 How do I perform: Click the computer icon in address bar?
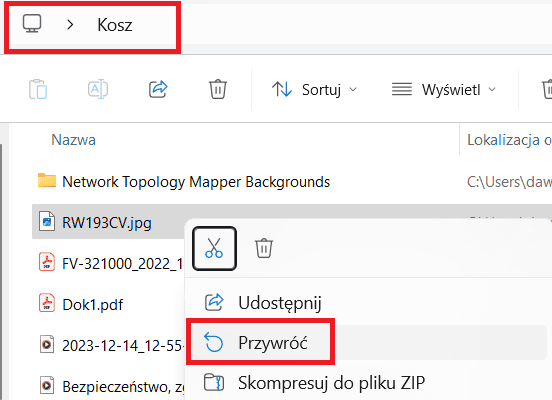point(32,24)
